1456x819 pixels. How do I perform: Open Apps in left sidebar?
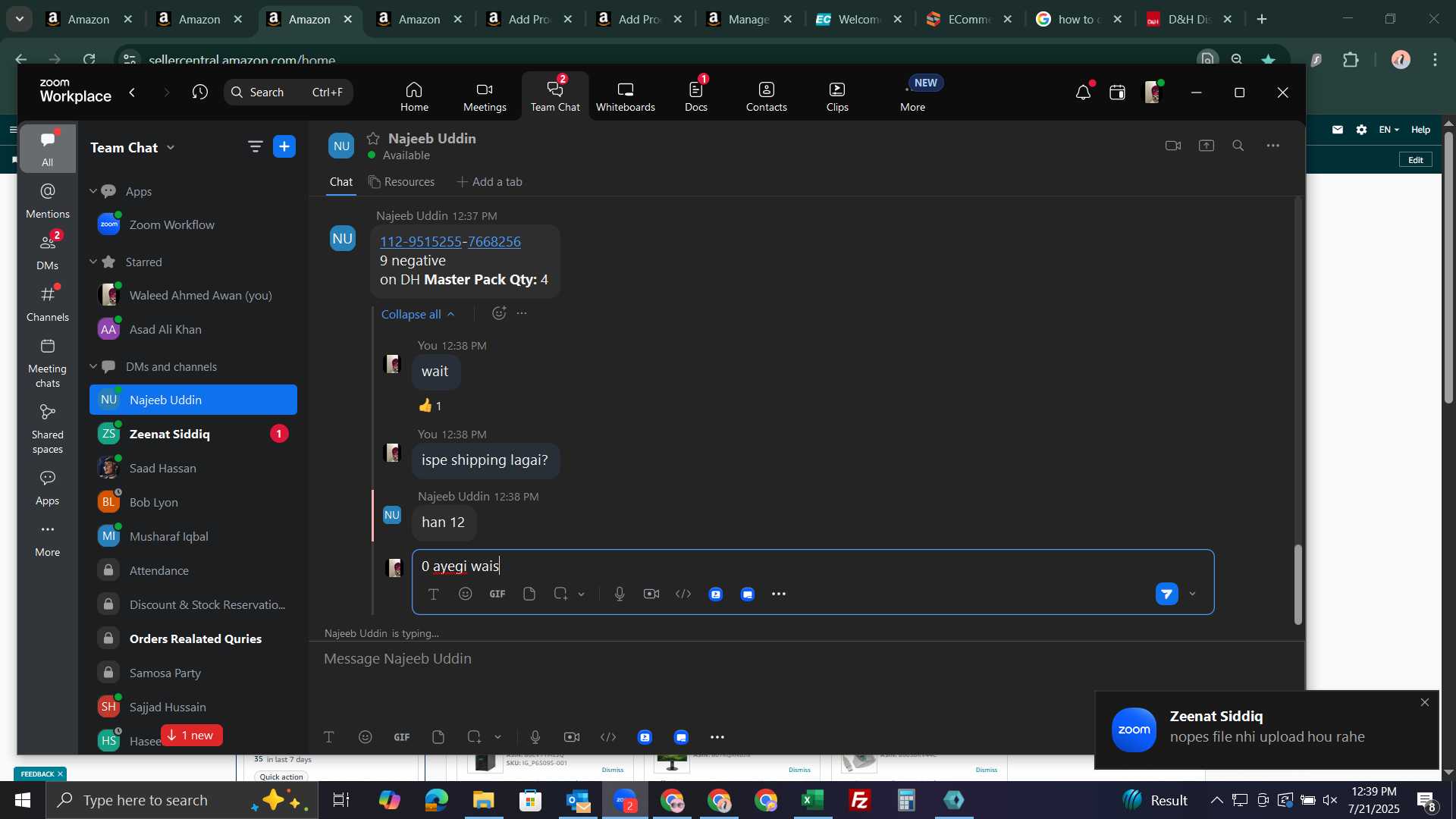click(x=47, y=488)
